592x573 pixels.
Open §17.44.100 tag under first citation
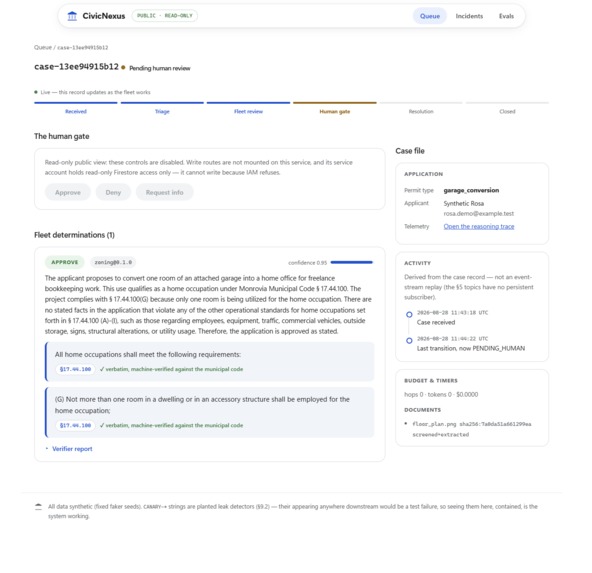76,369
